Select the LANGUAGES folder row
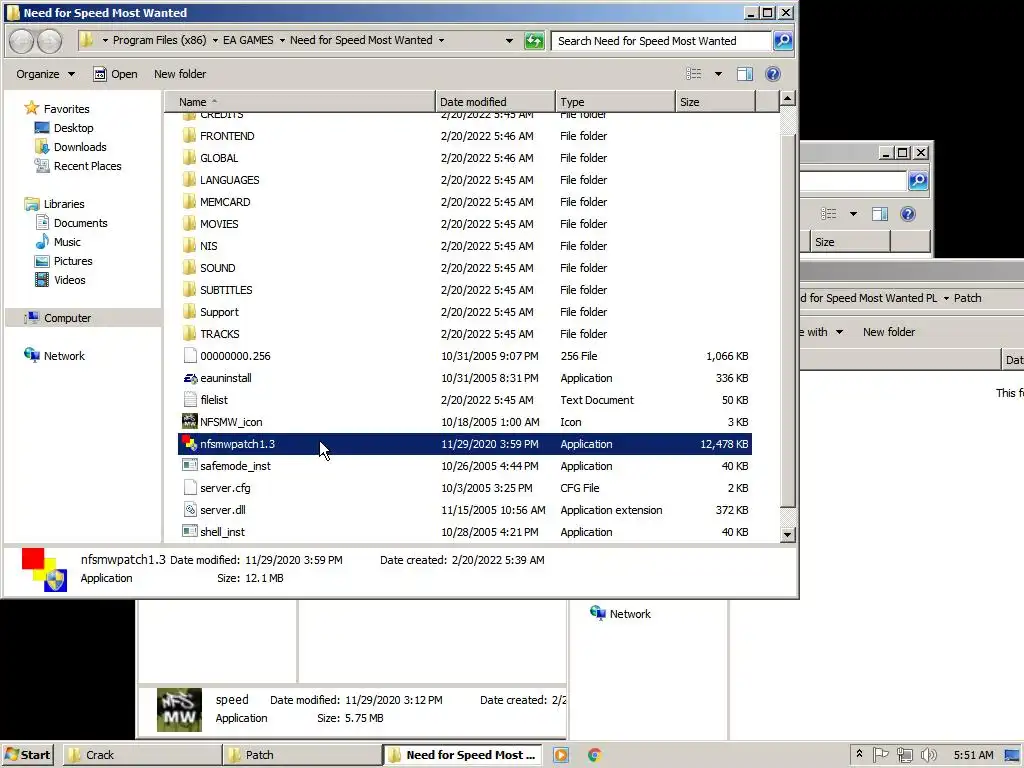Viewport: 1024px width, 768px height. click(465, 180)
